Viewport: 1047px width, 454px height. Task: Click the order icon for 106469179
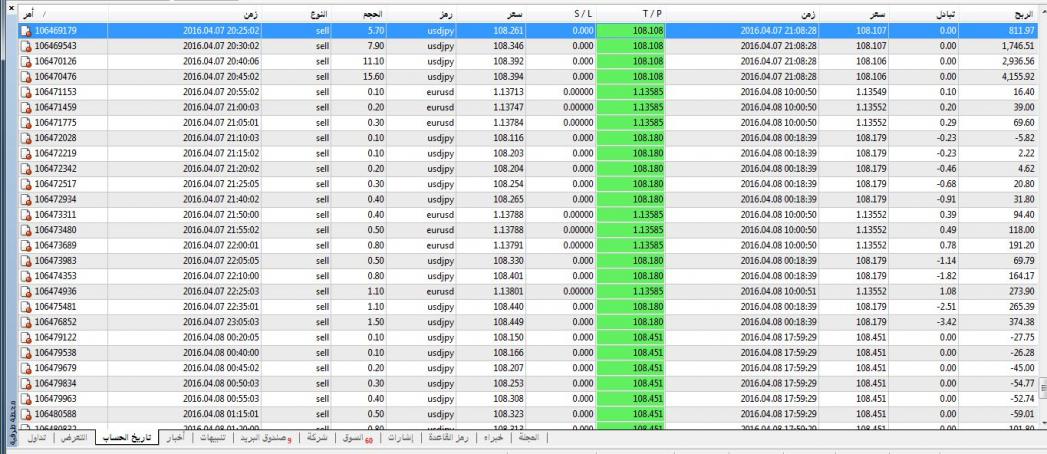26,31
